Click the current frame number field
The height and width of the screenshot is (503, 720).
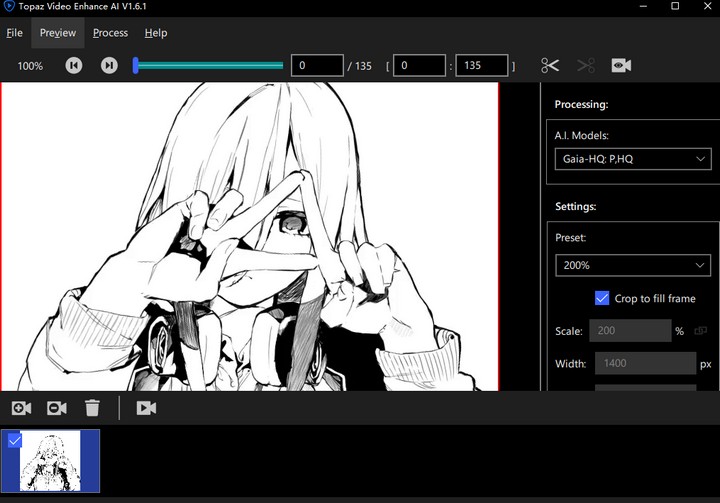click(x=317, y=65)
